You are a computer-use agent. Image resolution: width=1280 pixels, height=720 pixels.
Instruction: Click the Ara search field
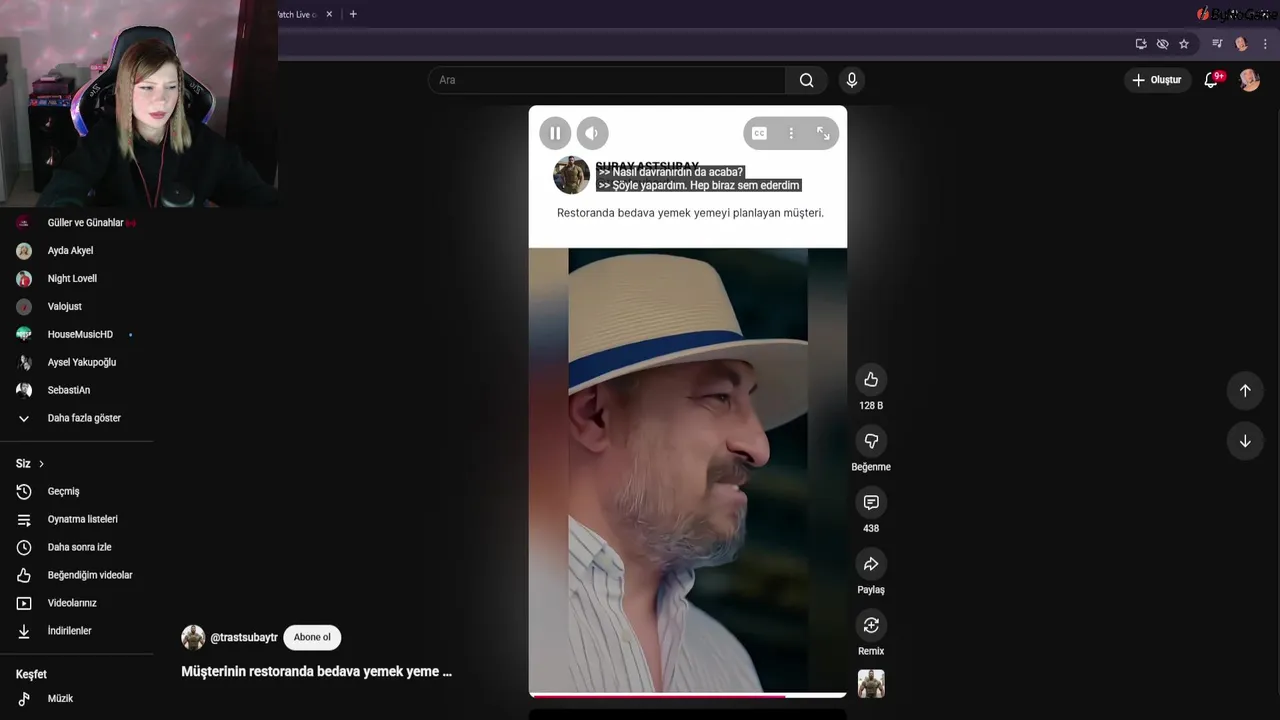click(x=607, y=80)
